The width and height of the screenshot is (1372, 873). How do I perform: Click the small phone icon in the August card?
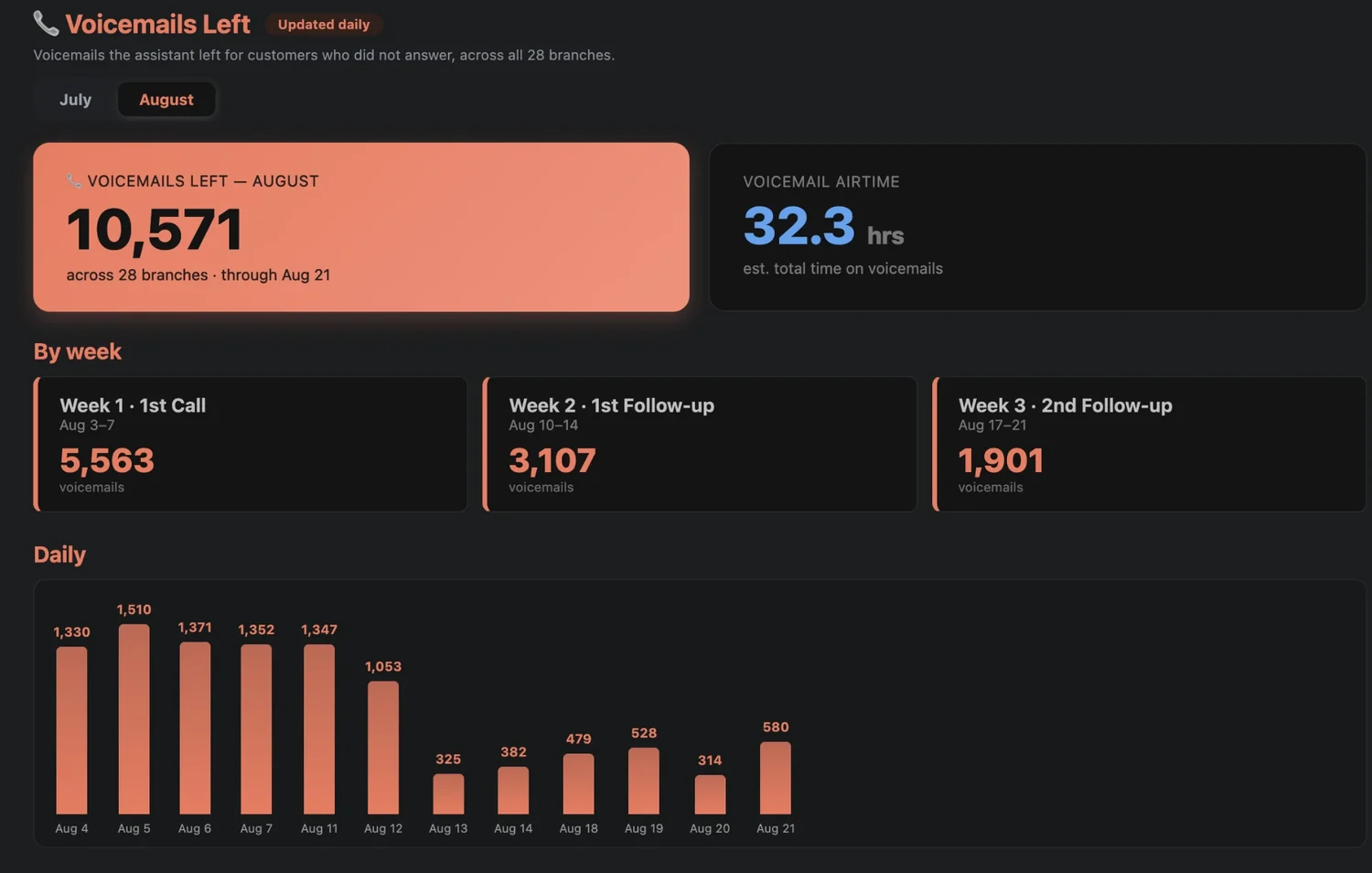74,180
